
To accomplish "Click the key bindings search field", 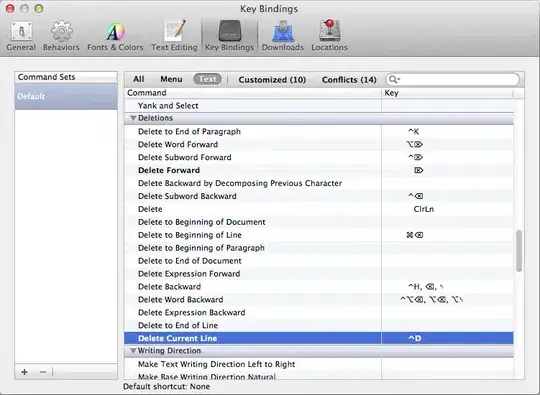I will pyautogui.click(x=453, y=80).
